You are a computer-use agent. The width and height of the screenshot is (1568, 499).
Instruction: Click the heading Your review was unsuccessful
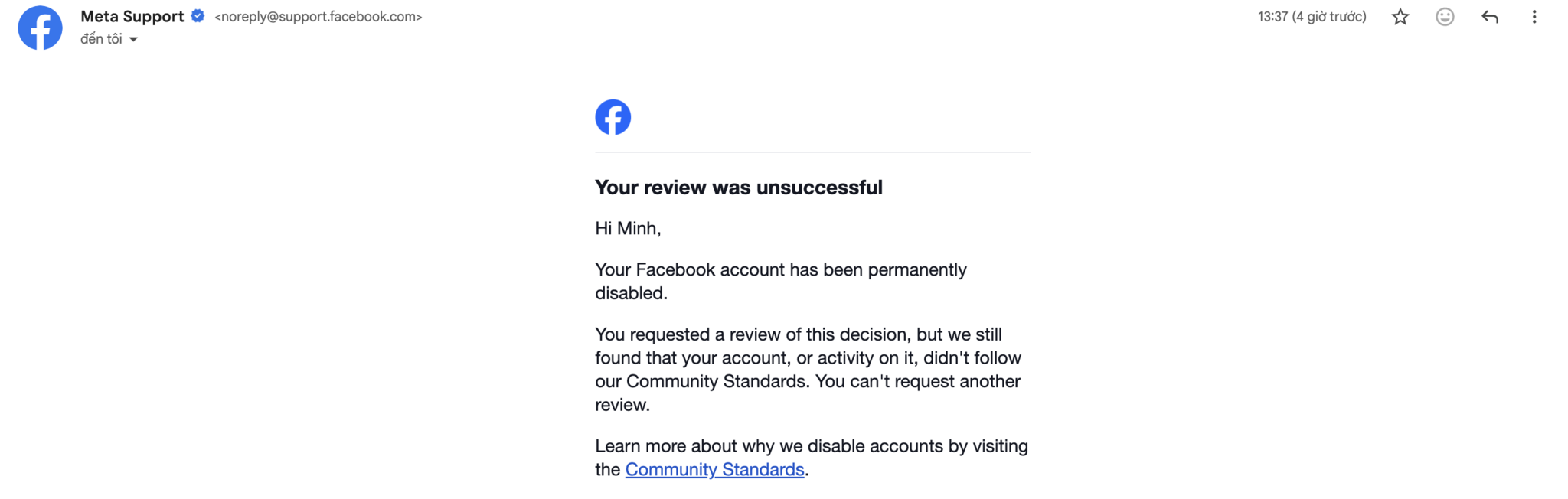pyautogui.click(x=739, y=188)
